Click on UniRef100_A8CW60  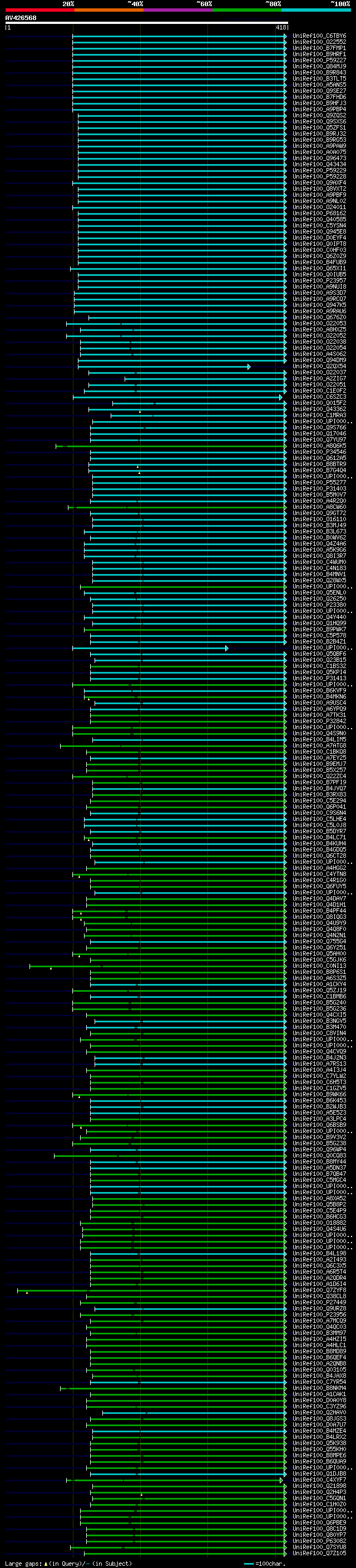[x=319, y=507]
